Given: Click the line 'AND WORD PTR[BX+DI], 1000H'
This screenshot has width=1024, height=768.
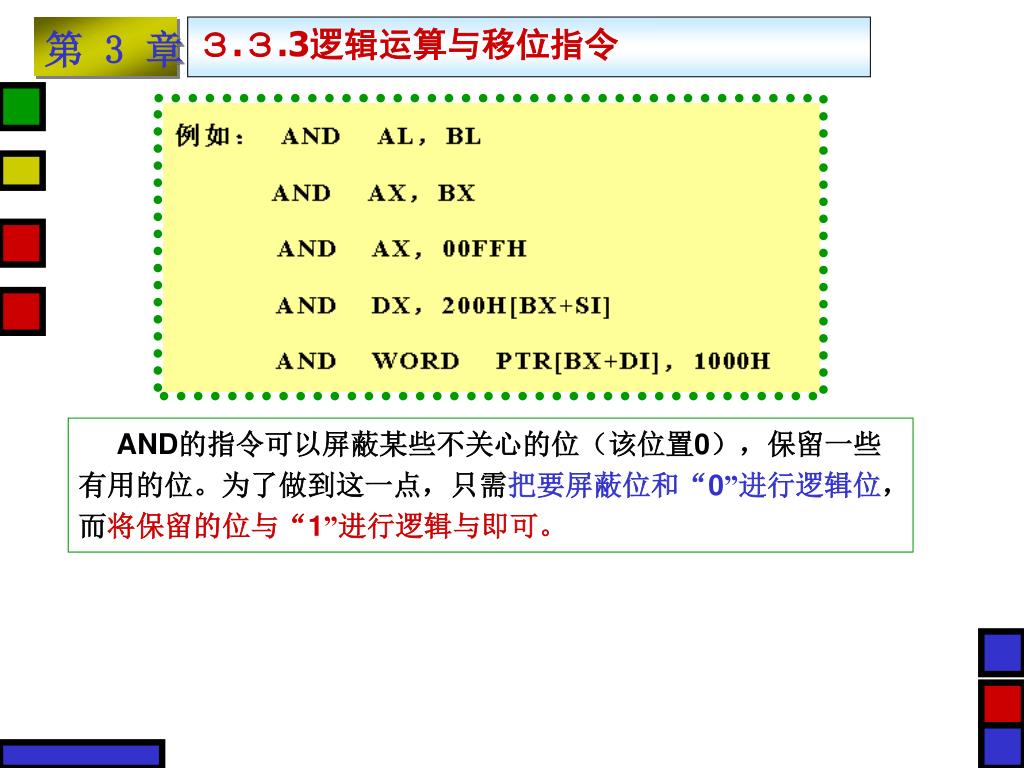Looking at the screenshot, I should pyautogui.click(x=522, y=361).
